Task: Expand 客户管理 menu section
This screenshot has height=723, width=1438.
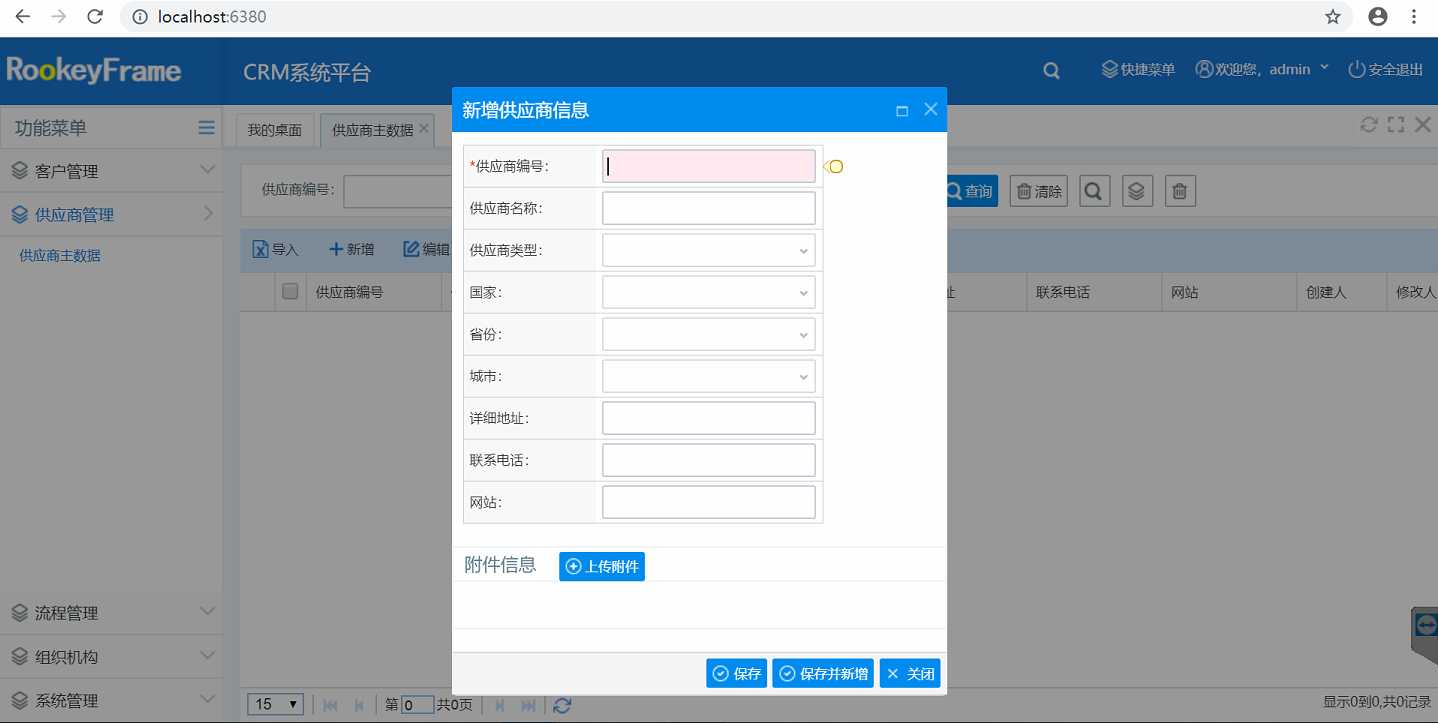Action: (111, 171)
